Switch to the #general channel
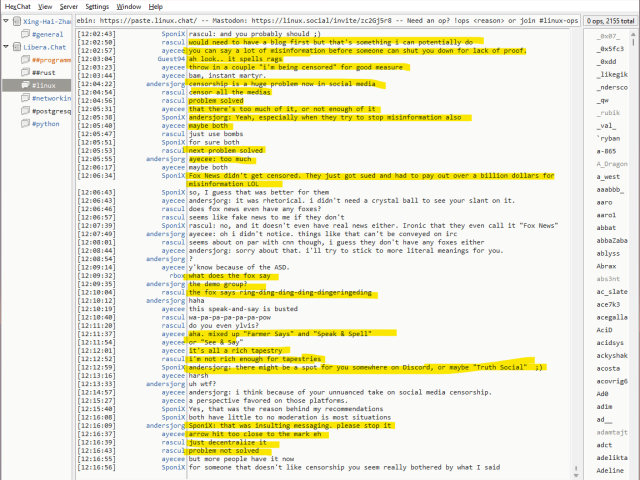This screenshot has height=480, width=640. (x=47, y=34)
